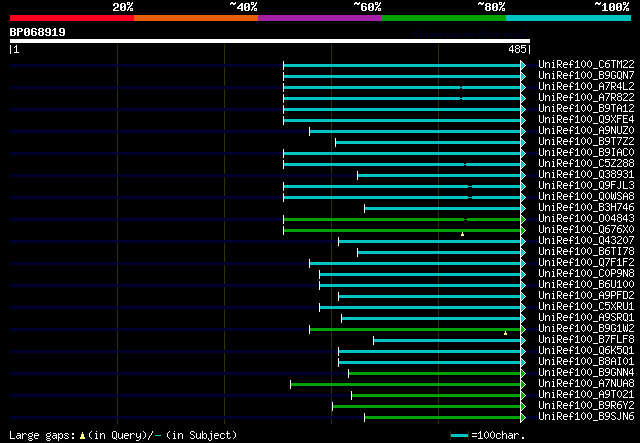Screen dimensions: 640x443
Task: Click the purple ~60% identity legend segment
Action: click(x=320, y=18)
